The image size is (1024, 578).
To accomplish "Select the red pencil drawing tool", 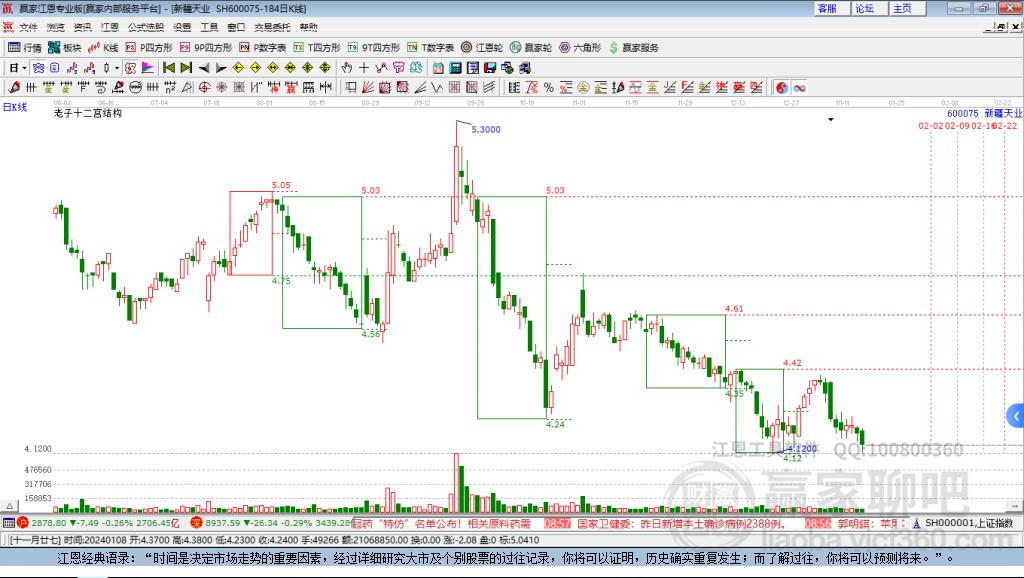I will point(14,88).
